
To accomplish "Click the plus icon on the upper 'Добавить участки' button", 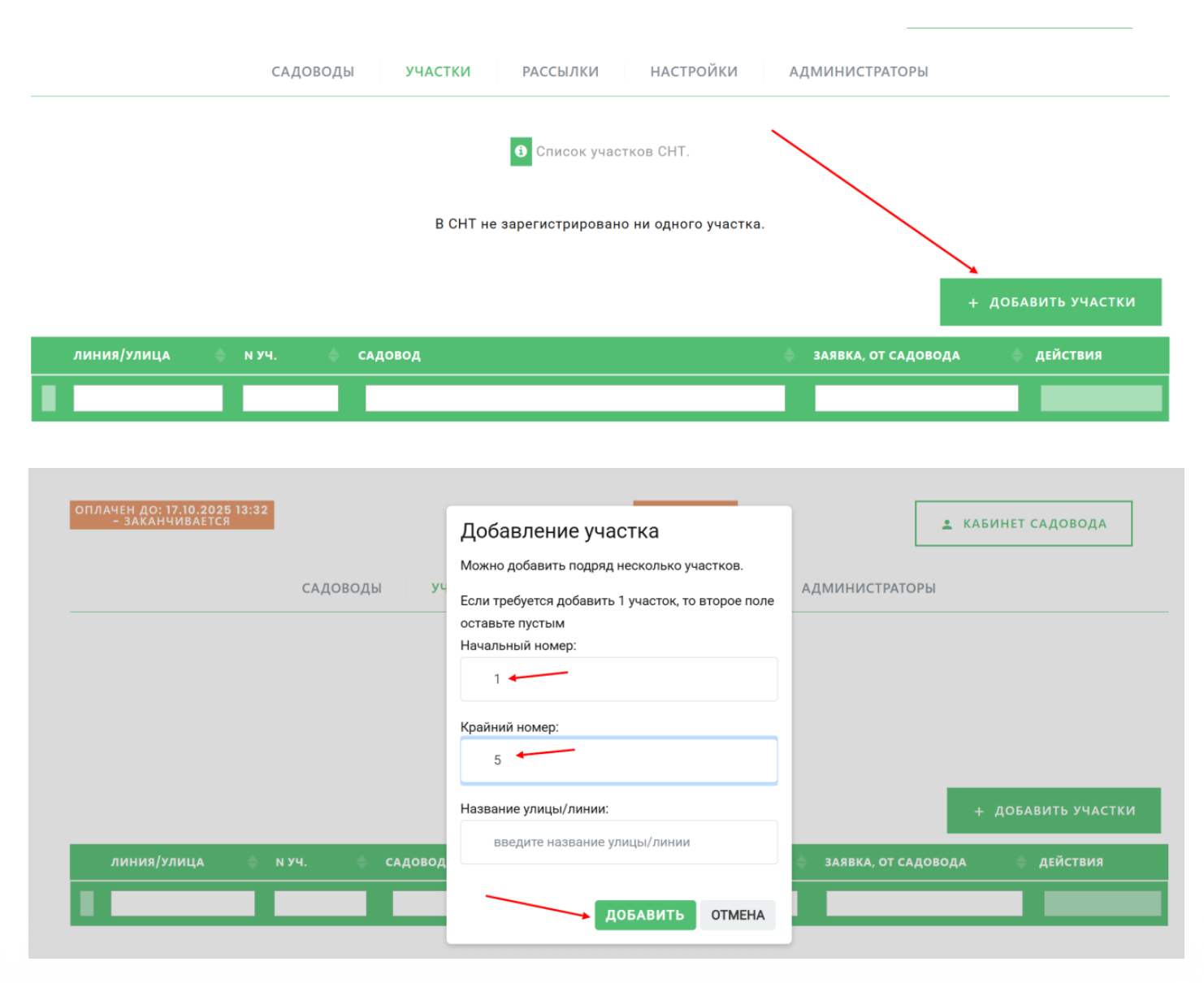I will click(972, 303).
